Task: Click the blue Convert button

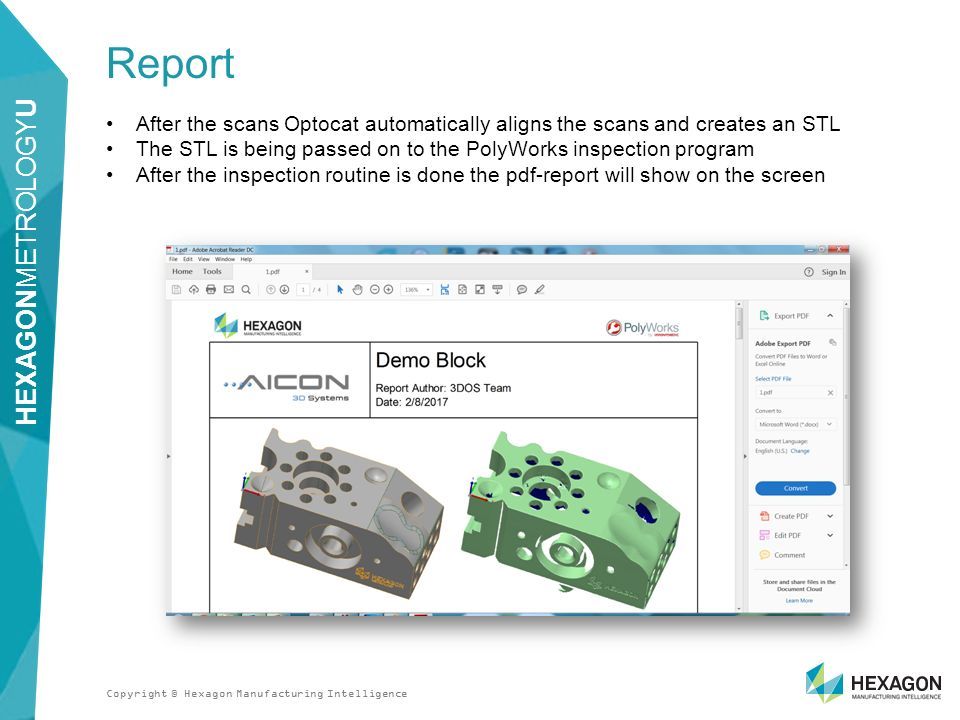Action: coord(795,488)
